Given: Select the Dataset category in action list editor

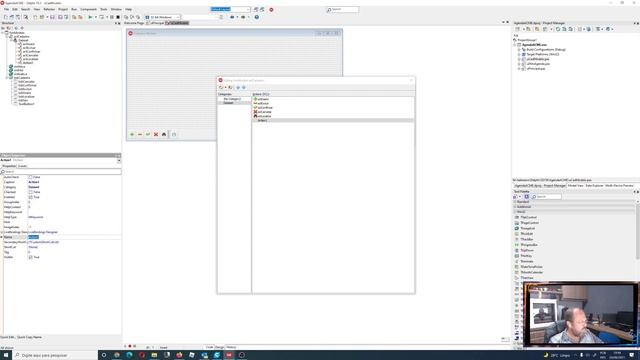Looking at the screenshot, I should 234,103.
